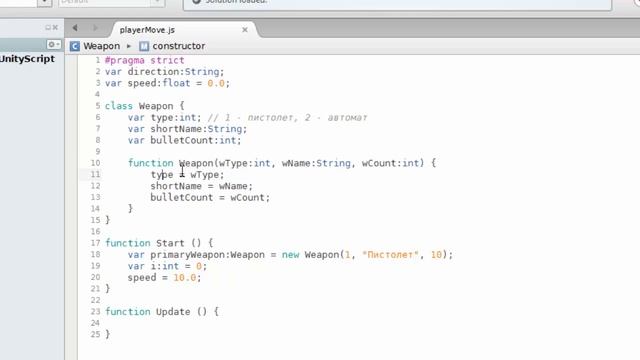Click line number 18 in the gutter
Viewport: 640px width, 360px height.
click(95, 254)
